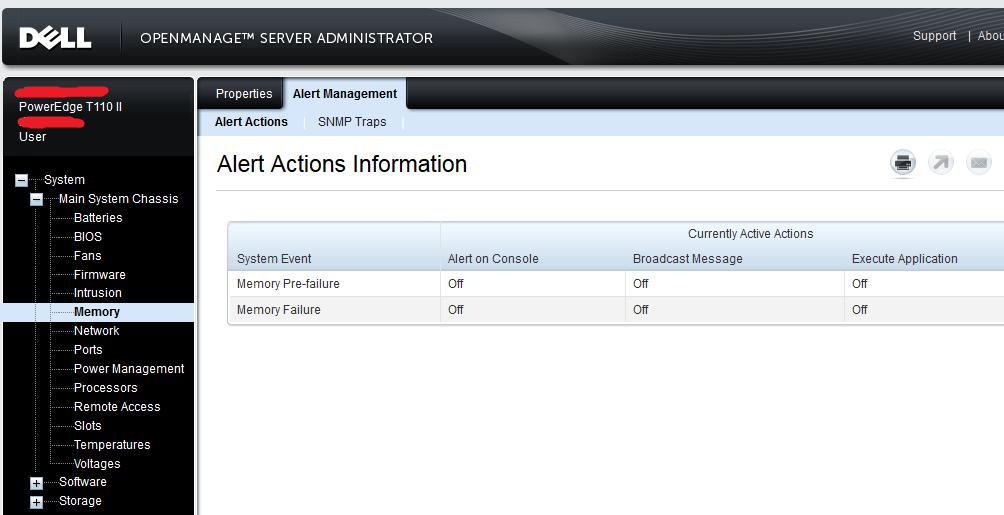
Task: Open Power Management in the tree
Action: (x=129, y=369)
